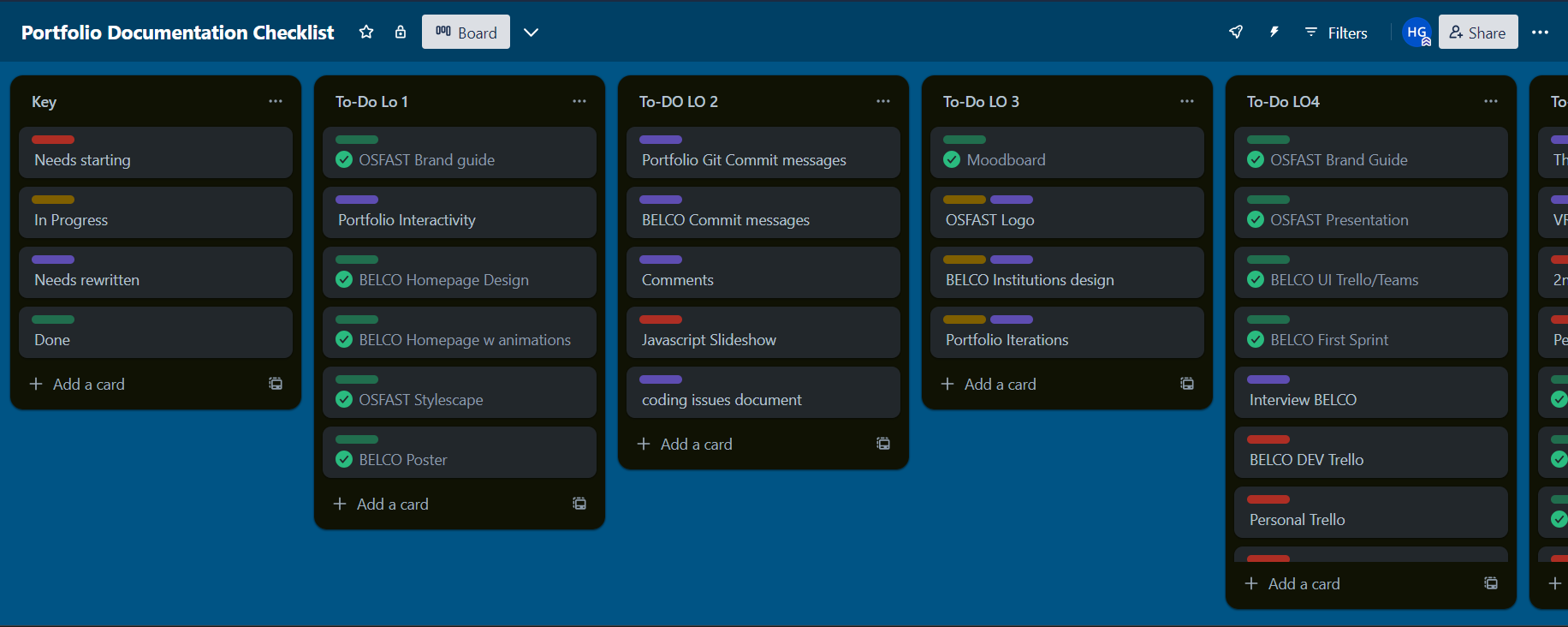Image resolution: width=1568 pixels, height=627 pixels.
Task: Edit the To-Do Lo 1 list title
Action: (371, 101)
